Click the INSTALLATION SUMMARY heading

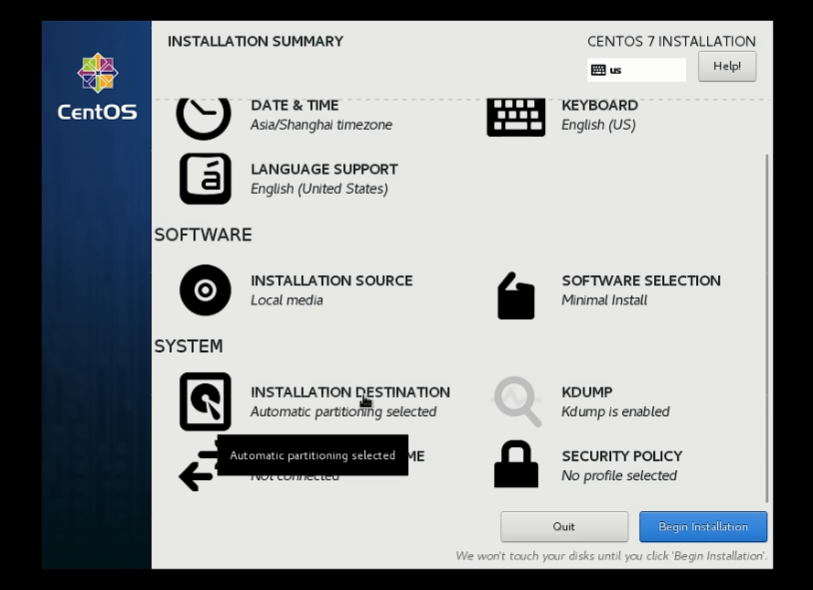[256, 41]
